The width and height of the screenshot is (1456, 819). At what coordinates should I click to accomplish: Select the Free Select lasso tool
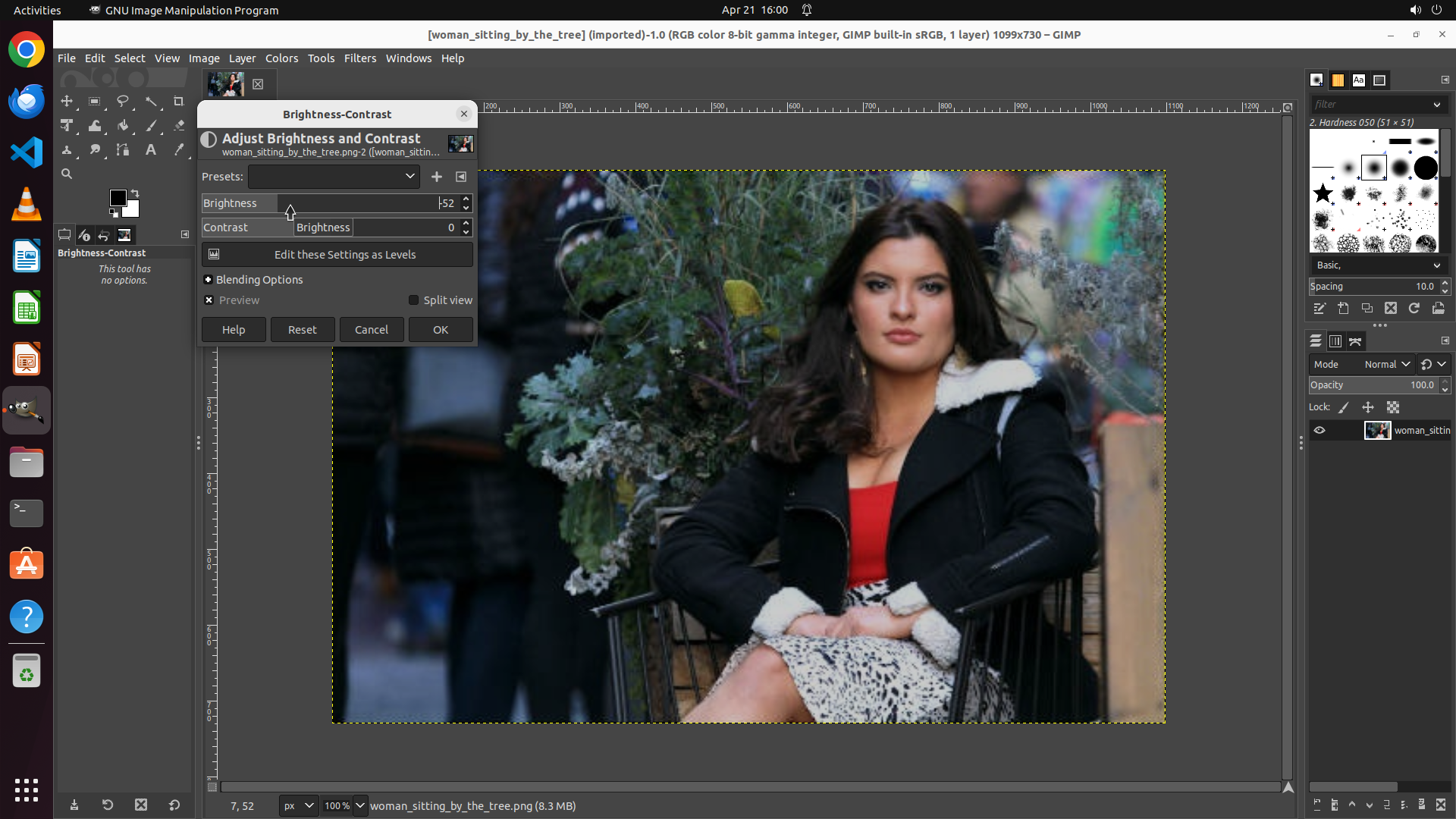click(x=123, y=101)
